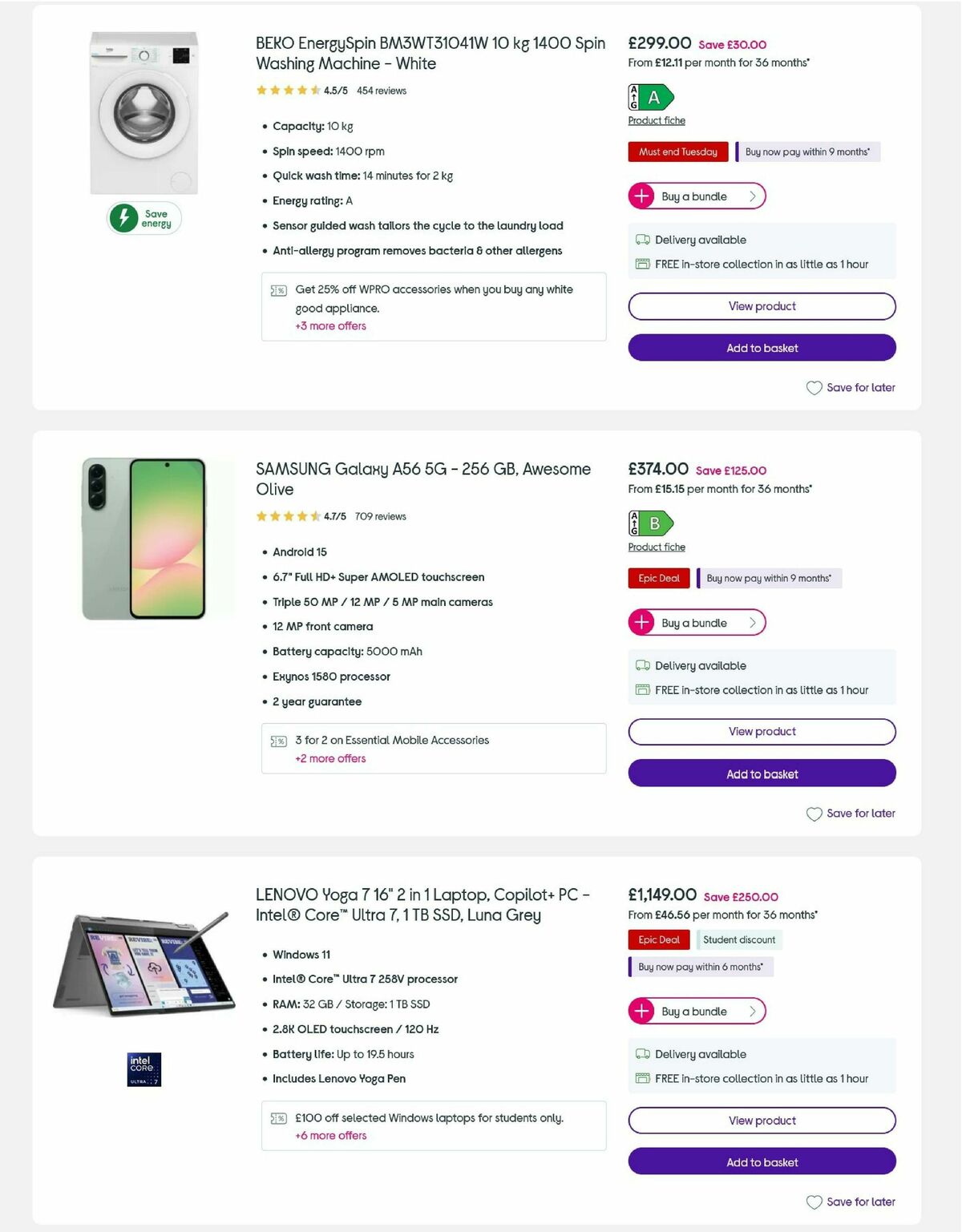Screen dimensions: 962x1232
Task: Open the Product fiche for the Samsung Galaxy A56
Action: point(657,547)
